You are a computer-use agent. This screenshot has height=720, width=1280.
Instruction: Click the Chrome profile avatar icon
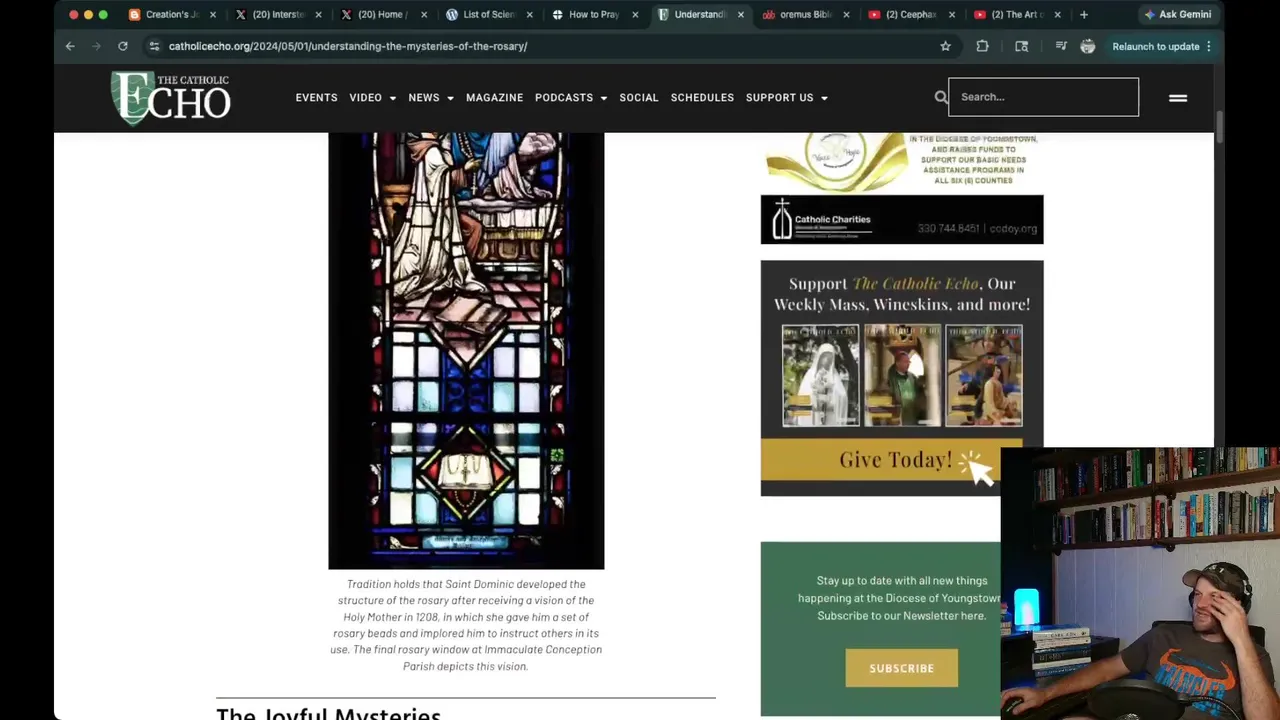pyautogui.click(x=1088, y=46)
